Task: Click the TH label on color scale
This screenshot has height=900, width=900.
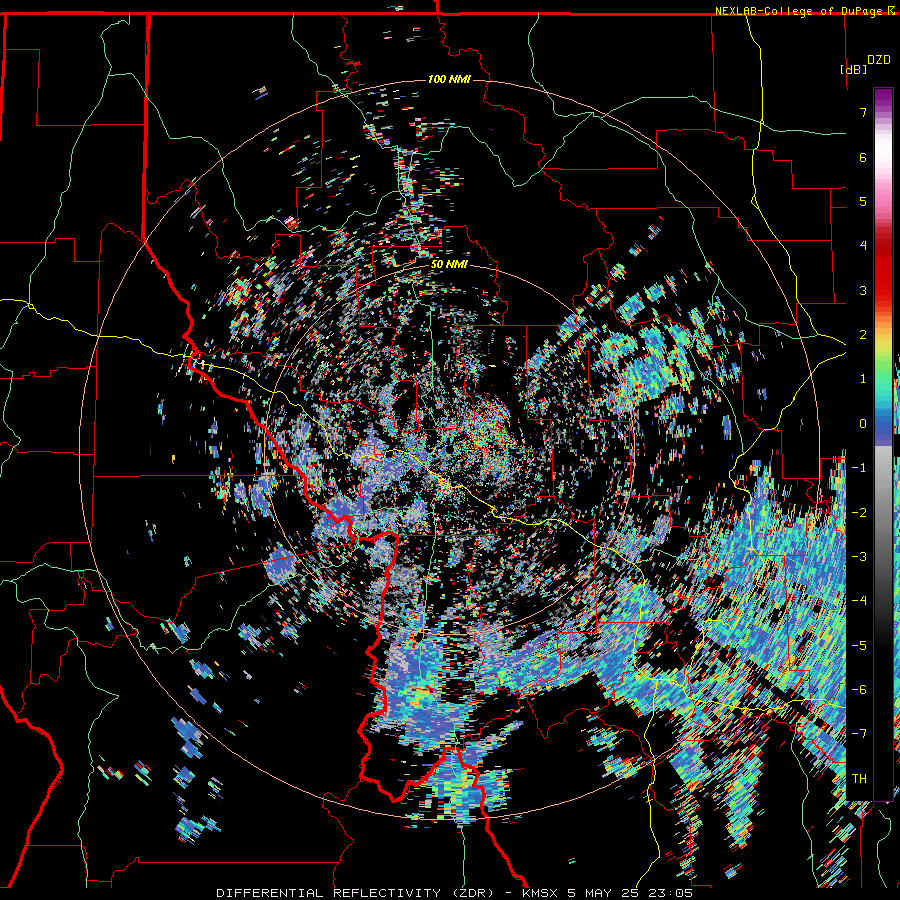Action: point(859,779)
